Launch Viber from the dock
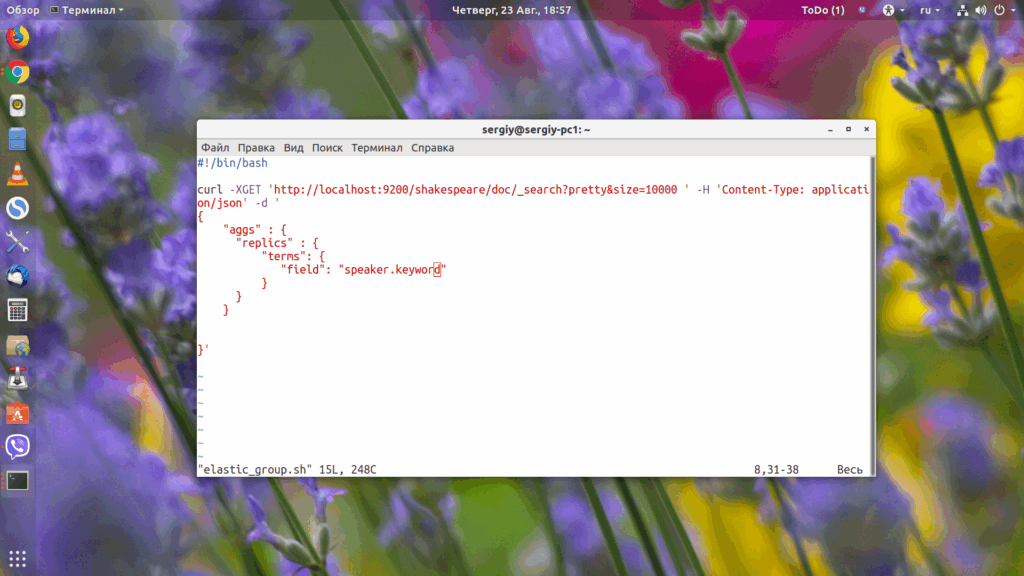The width and height of the screenshot is (1024, 576). point(18,447)
